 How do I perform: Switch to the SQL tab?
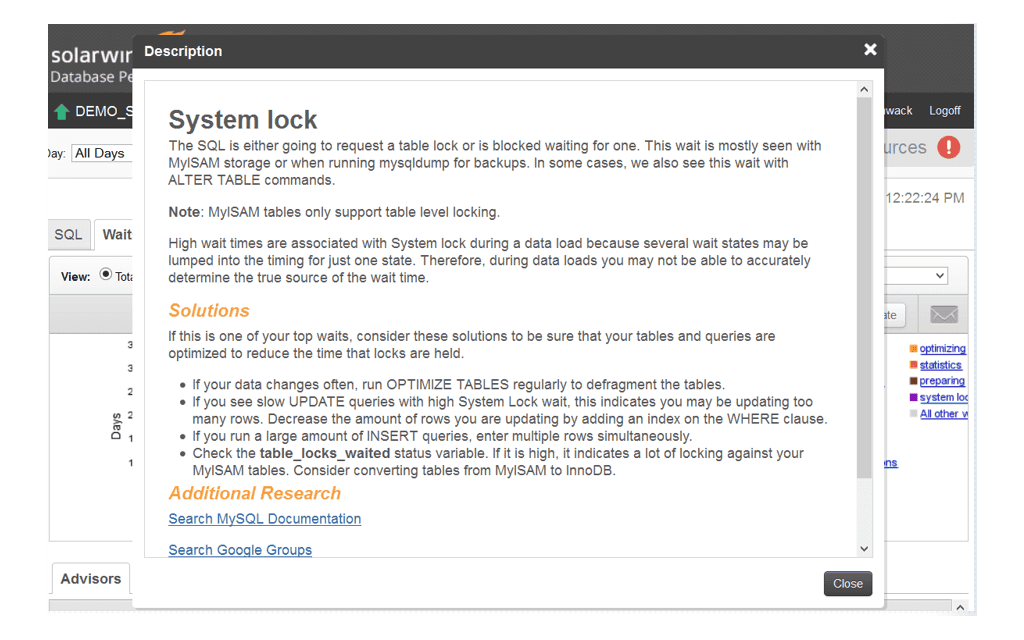[68, 234]
